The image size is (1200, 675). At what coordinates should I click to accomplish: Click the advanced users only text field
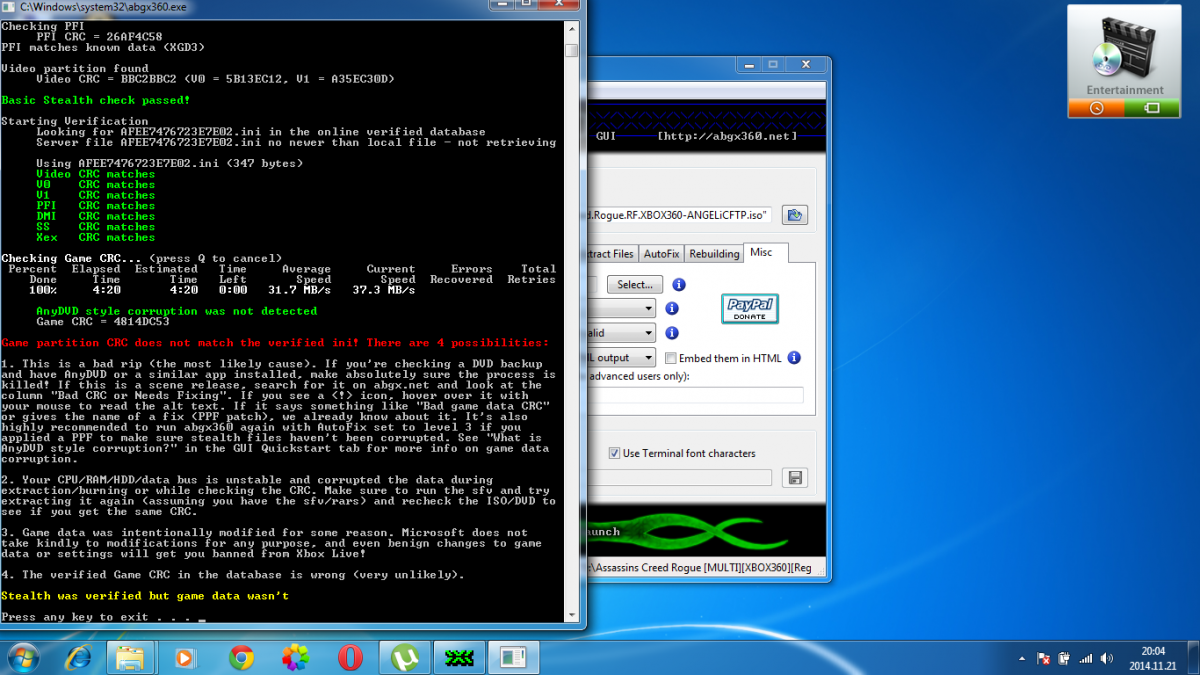696,395
